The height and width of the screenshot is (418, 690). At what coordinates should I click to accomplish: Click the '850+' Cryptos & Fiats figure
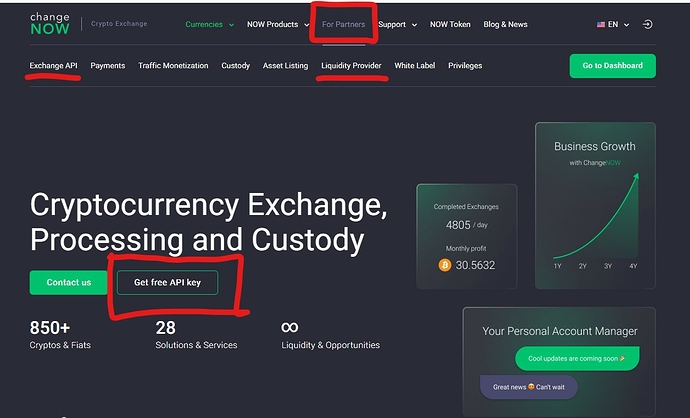(50, 328)
